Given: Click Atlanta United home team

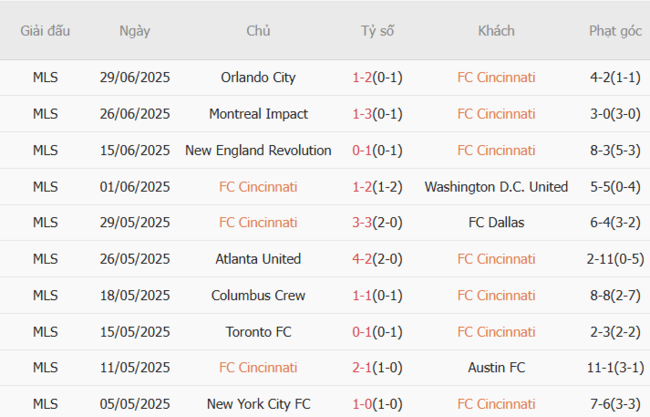Looking at the screenshot, I should [x=258, y=259].
